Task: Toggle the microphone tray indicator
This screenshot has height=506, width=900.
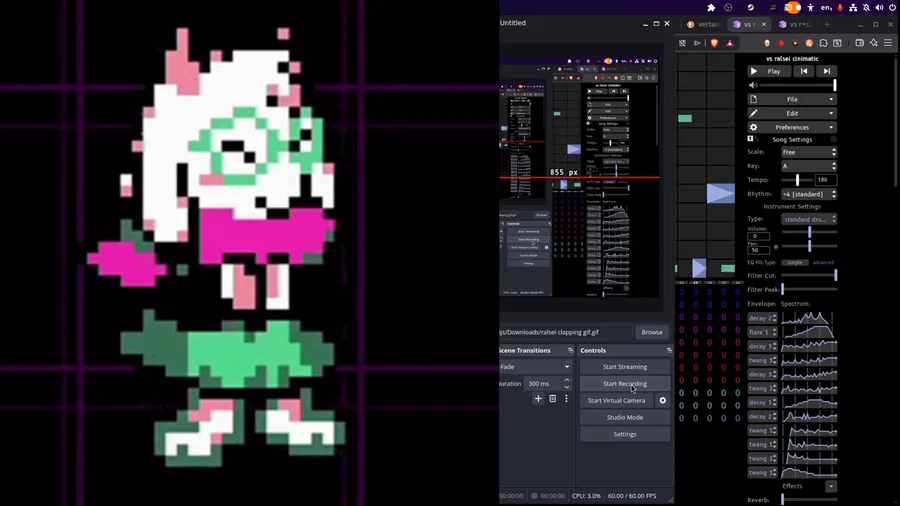Action: tap(840, 7)
